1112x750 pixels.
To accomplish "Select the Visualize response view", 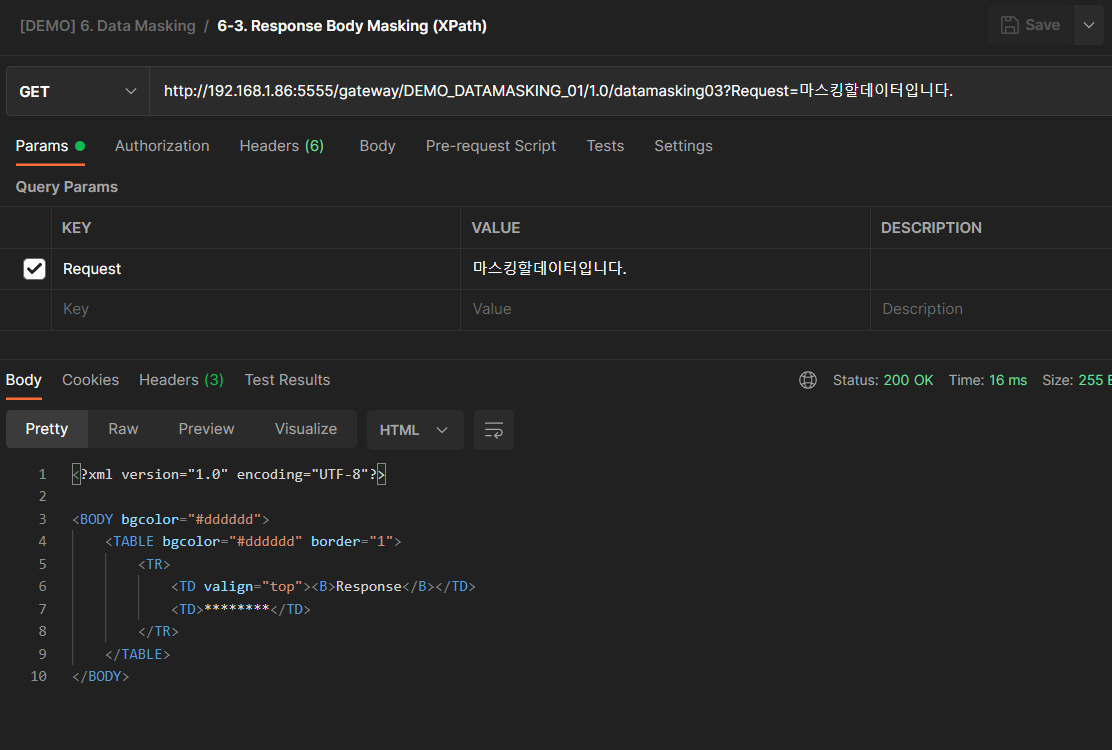I will (x=305, y=429).
